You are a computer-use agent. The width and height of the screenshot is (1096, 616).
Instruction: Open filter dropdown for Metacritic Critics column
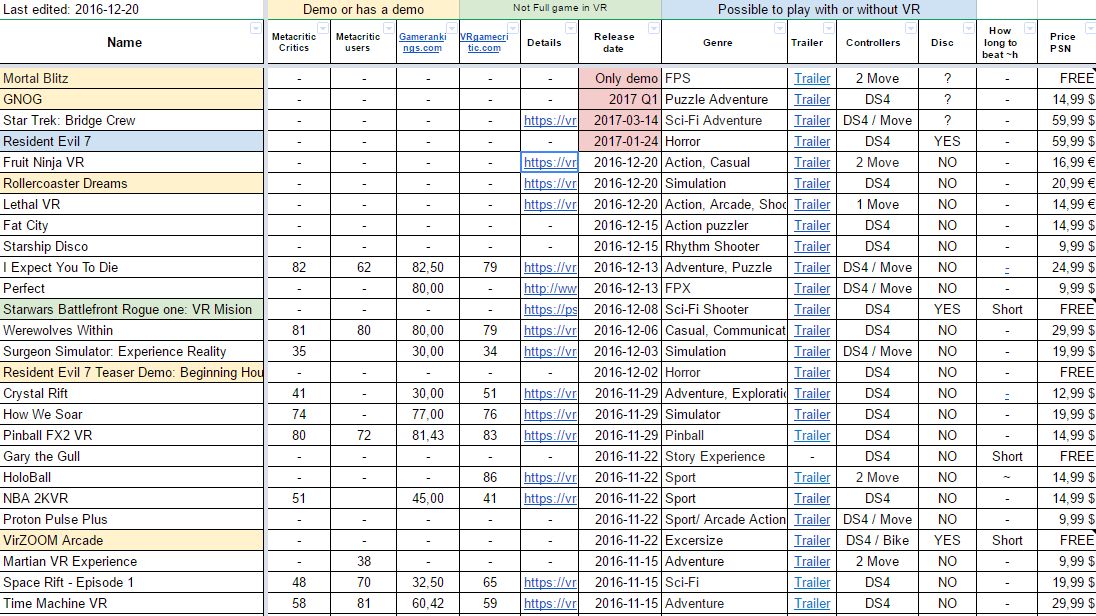pos(322,29)
